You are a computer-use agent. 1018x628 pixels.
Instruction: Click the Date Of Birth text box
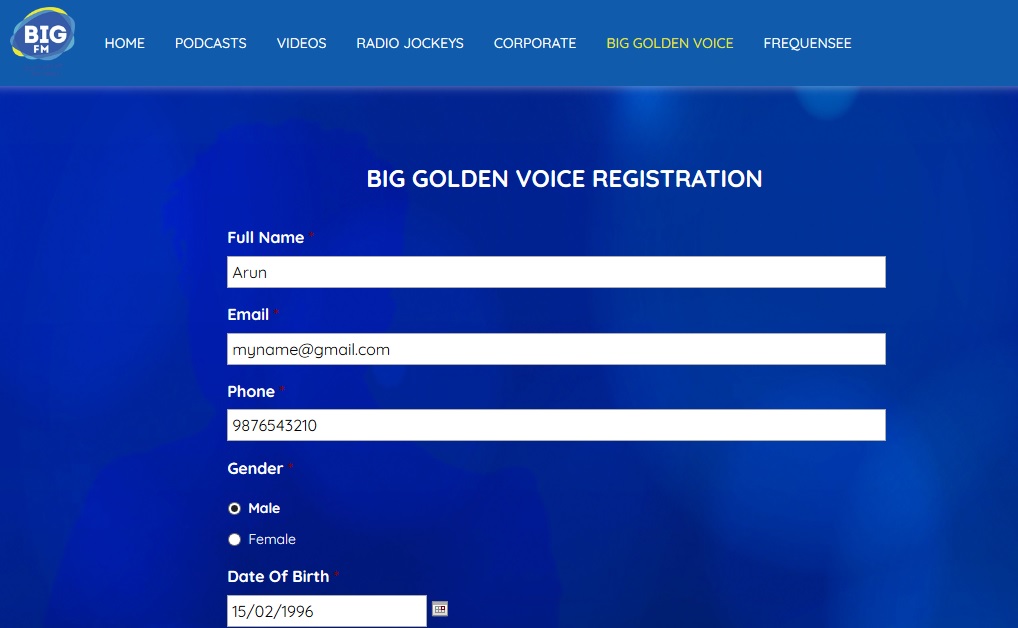tap(327, 611)
